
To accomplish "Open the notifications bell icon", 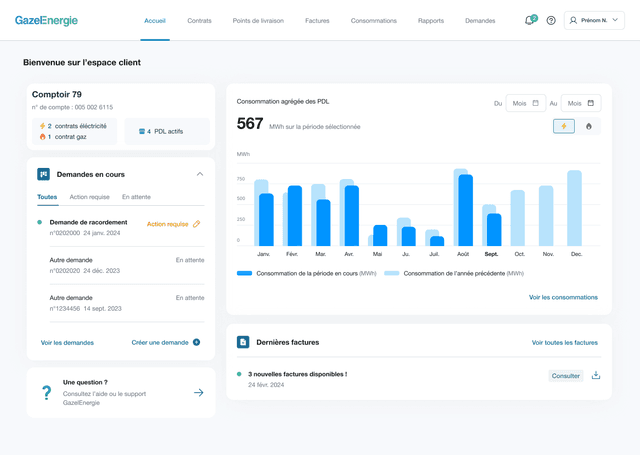I will (529, 20).
